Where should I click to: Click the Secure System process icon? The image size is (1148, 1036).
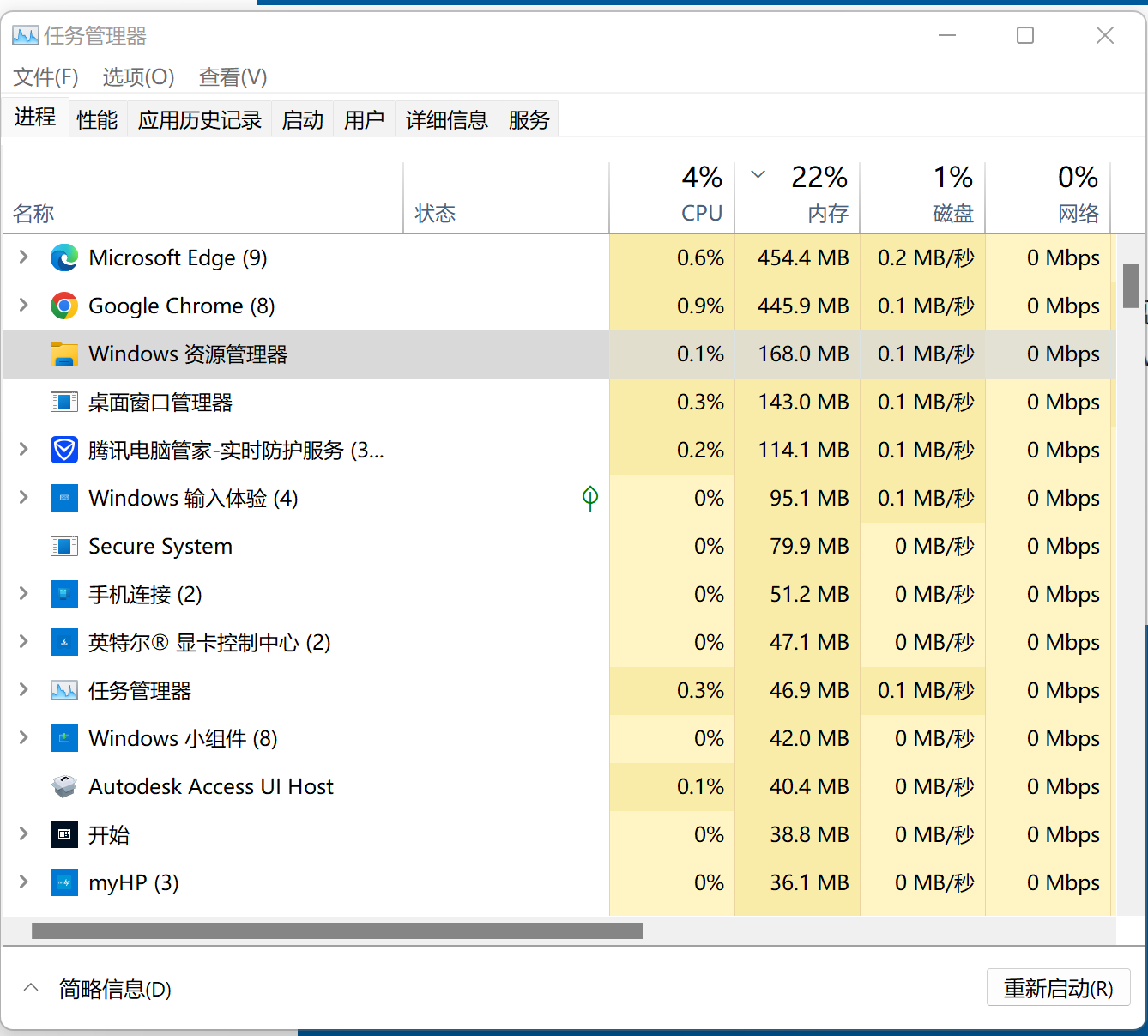click(x=64, y=546)
